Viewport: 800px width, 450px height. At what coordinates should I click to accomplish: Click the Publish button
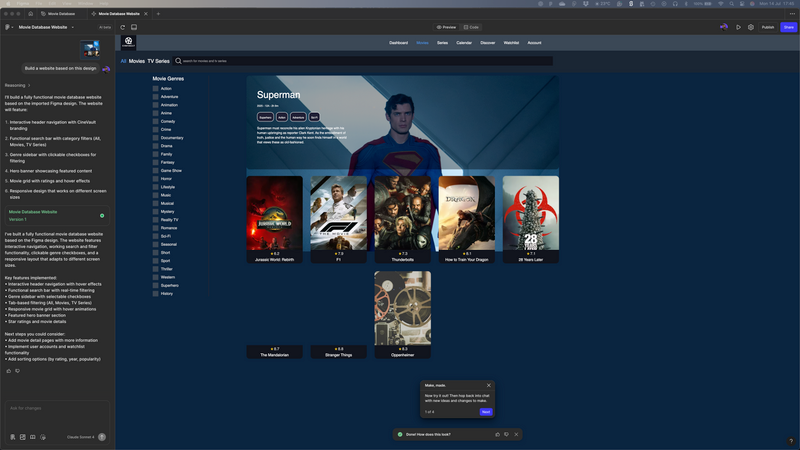[768, 27]
